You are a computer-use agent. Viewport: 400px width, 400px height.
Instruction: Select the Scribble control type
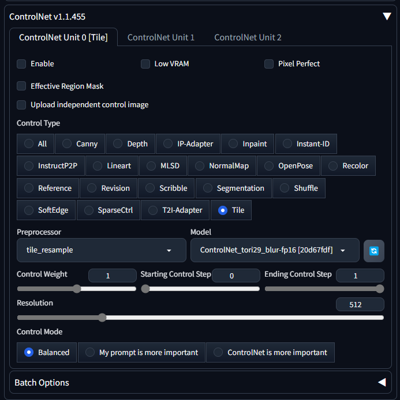[x=166, y=188]
